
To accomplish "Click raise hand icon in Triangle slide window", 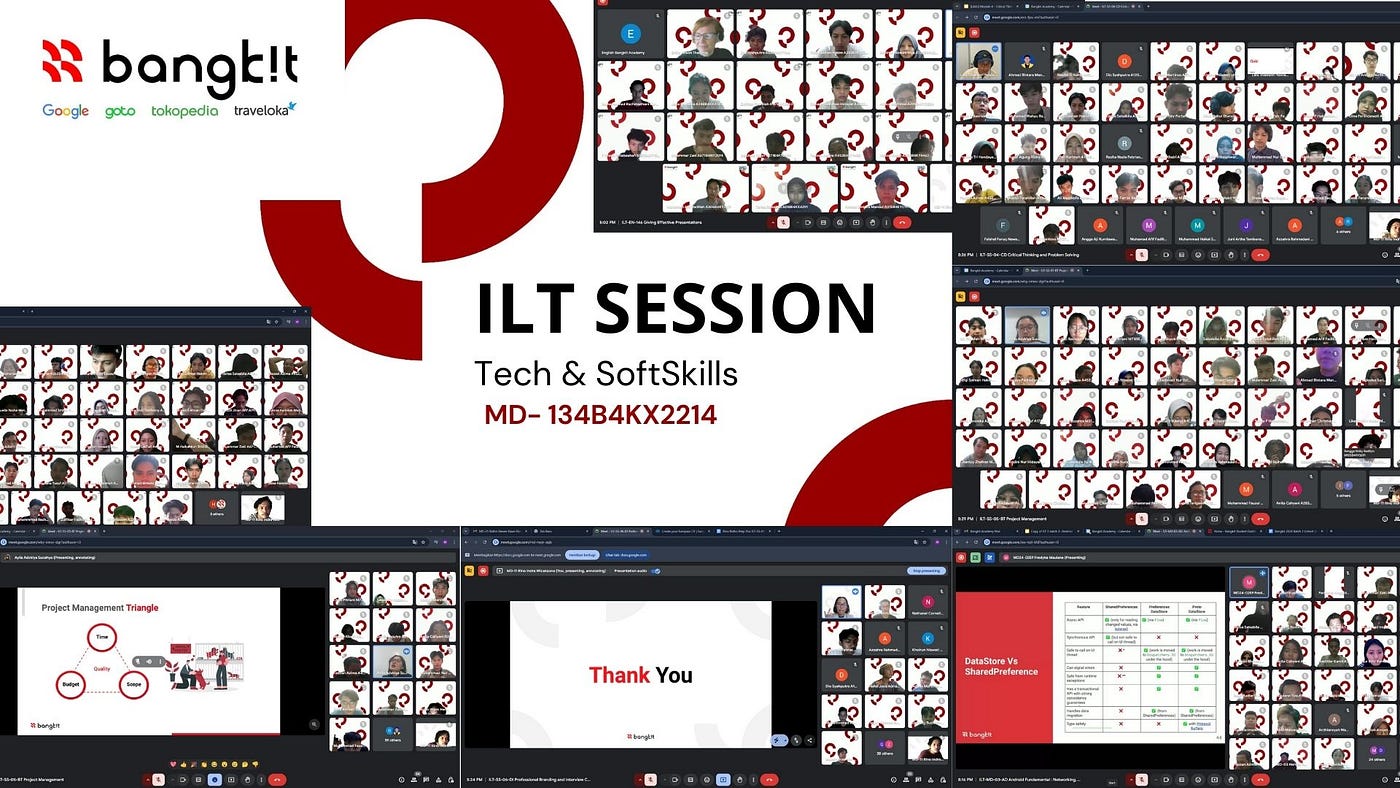I will (248, 779).
